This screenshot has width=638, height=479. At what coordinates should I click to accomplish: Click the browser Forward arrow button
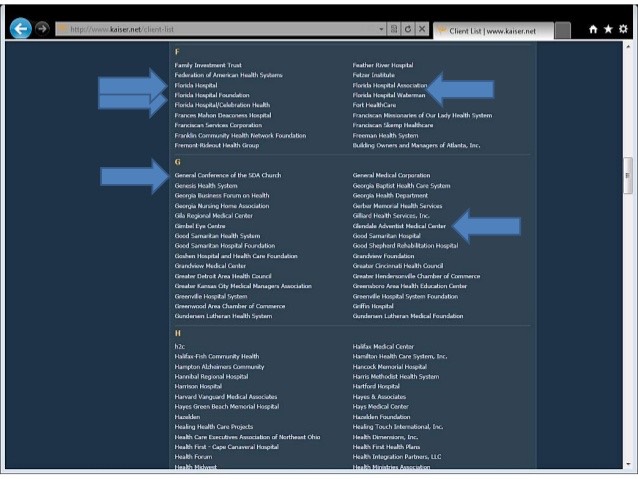pos(42,29)
